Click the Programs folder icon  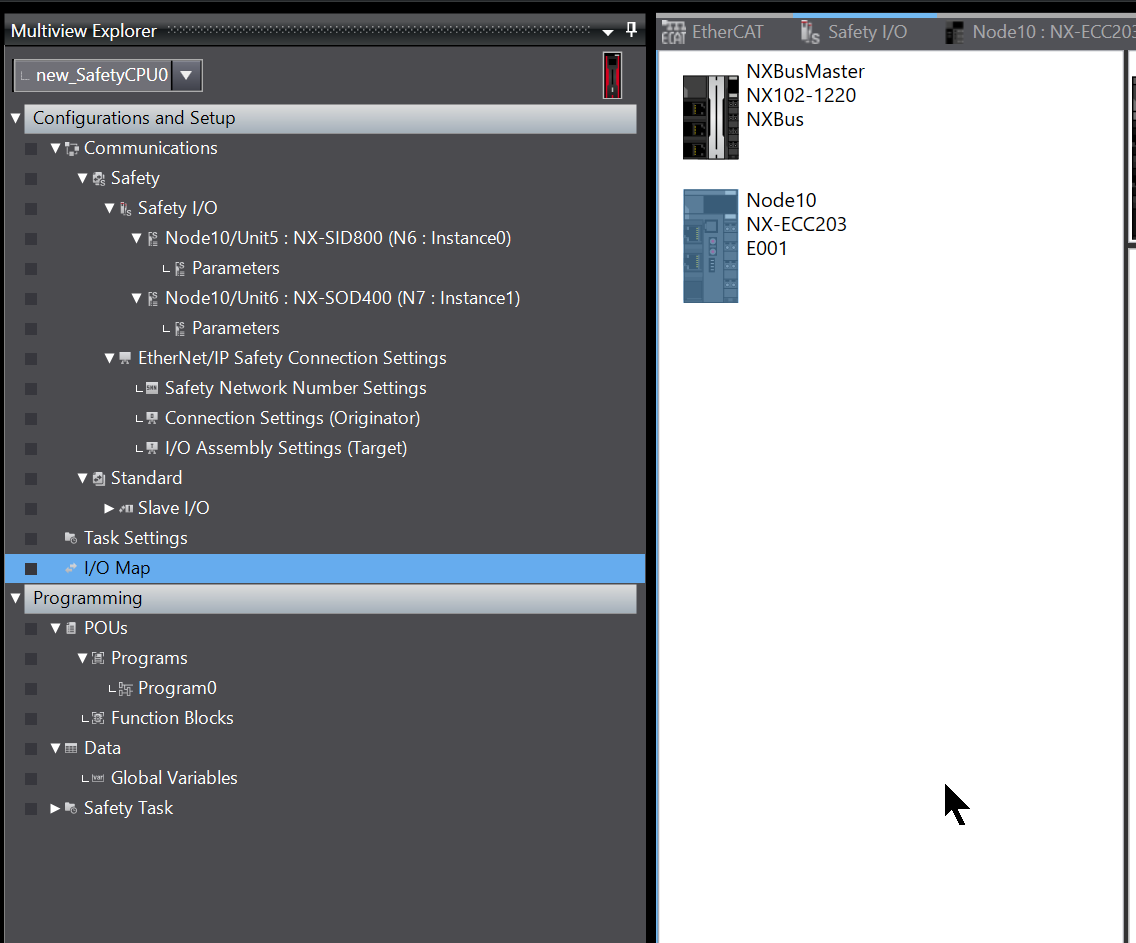click(x=98, y=658)
